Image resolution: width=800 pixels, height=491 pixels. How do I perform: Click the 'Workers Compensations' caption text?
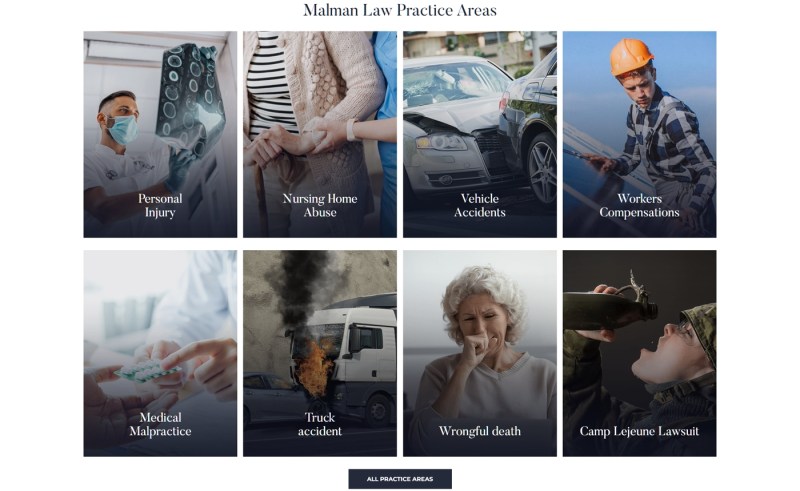tap(639, 205)
